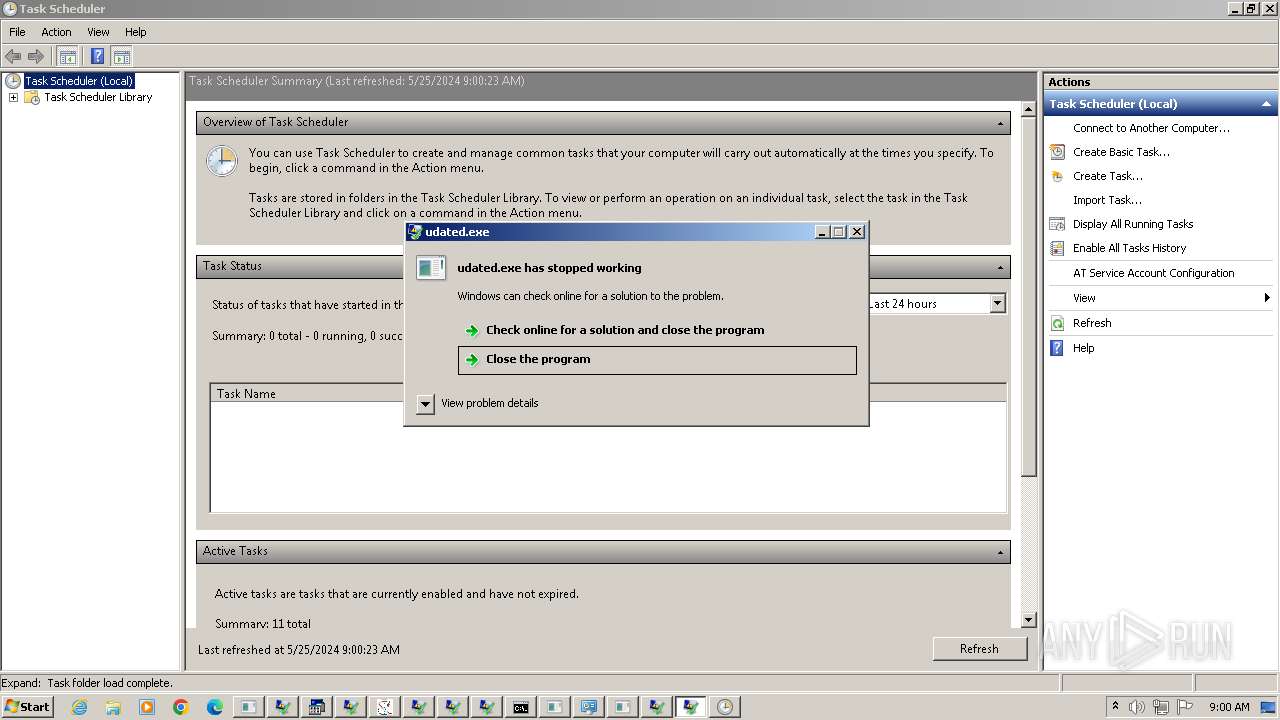Open the File menu
The height and width of the screenshot is (720, 1280).
coord(17,32)
